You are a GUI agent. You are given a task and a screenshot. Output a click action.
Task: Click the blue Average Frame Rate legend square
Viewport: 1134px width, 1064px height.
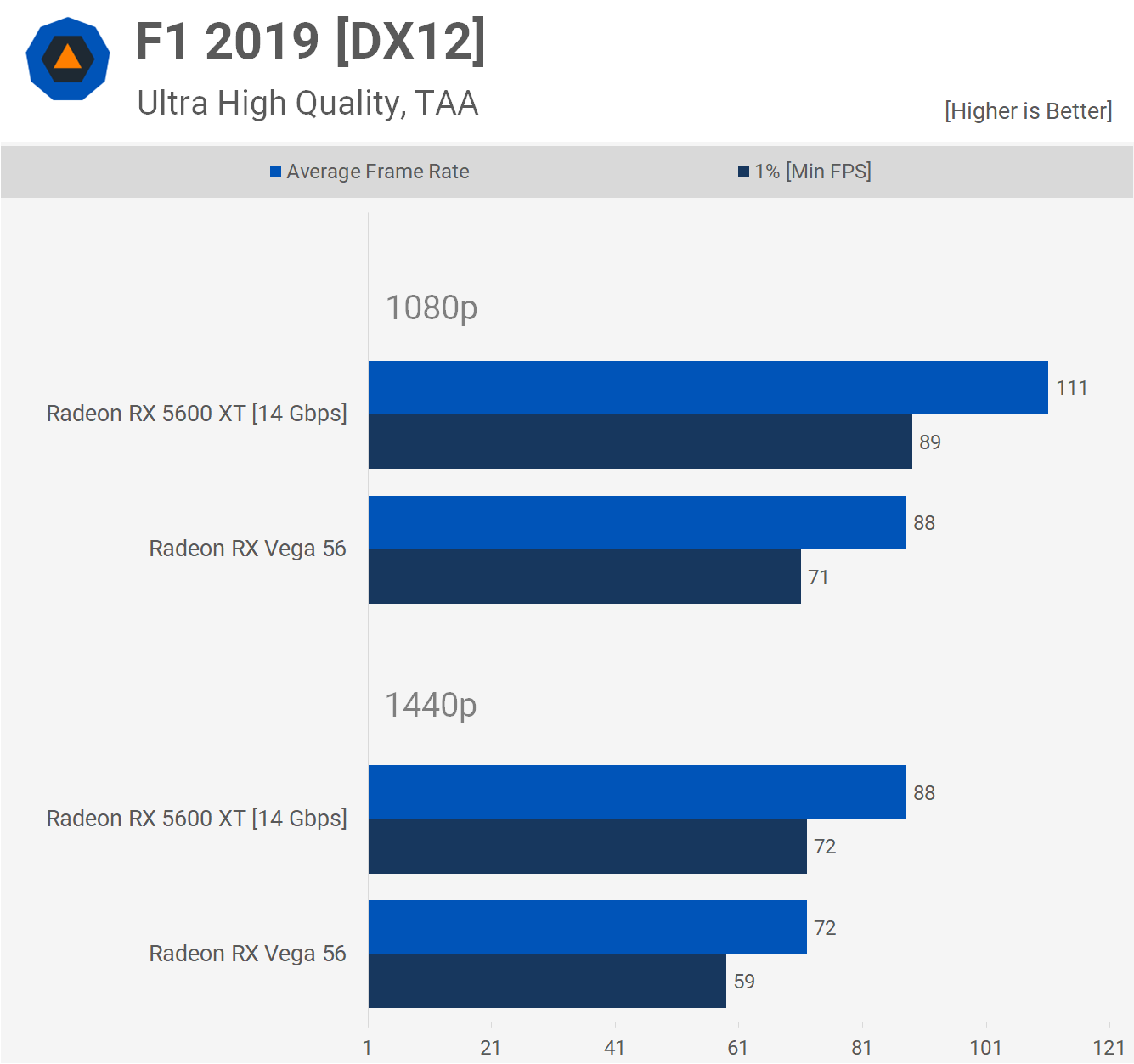click(275, 172)
